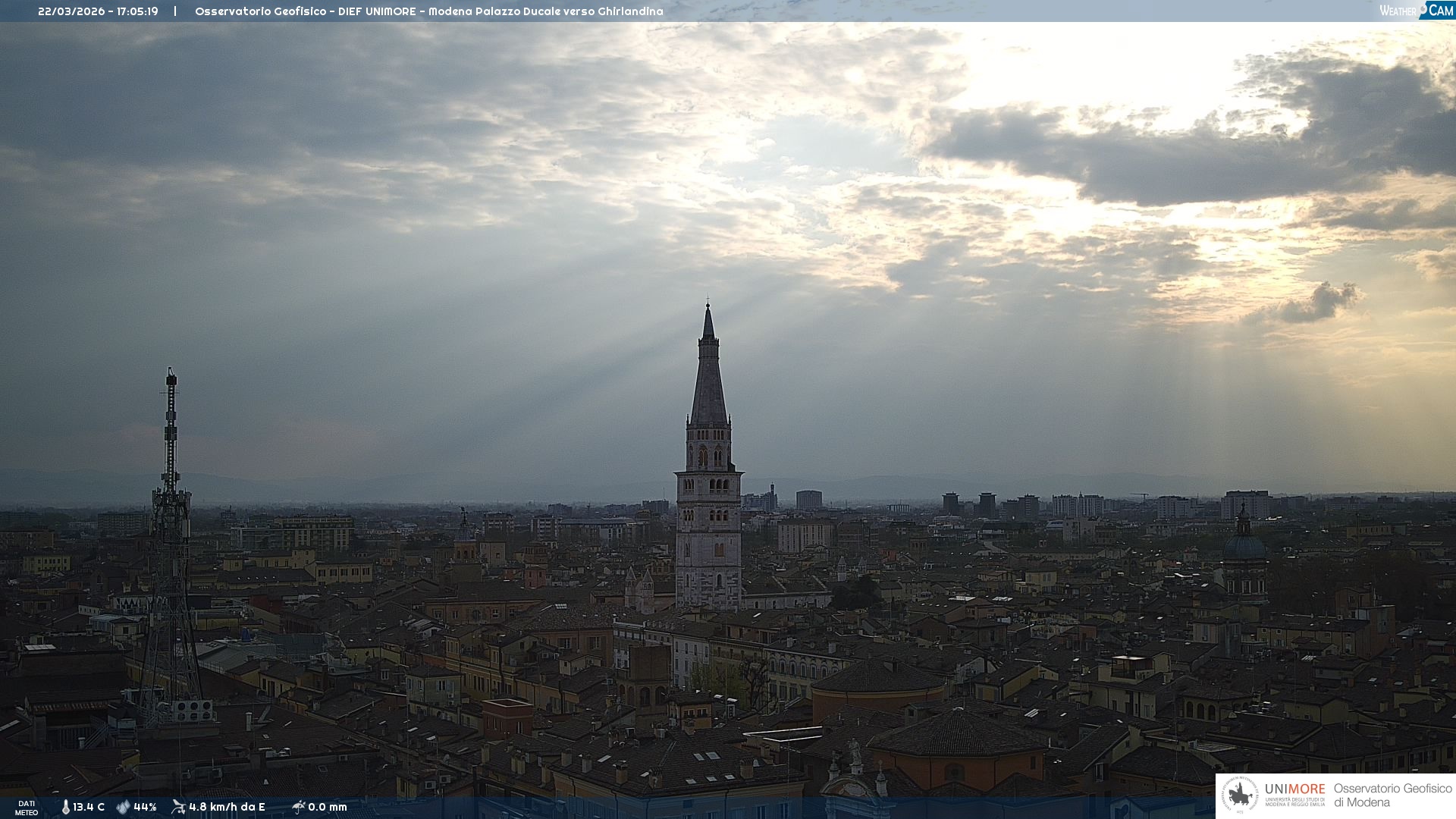Click the Osservatorio Geofisico di Modena text
Screen dimensions: 1456x819
[1392, 795]
